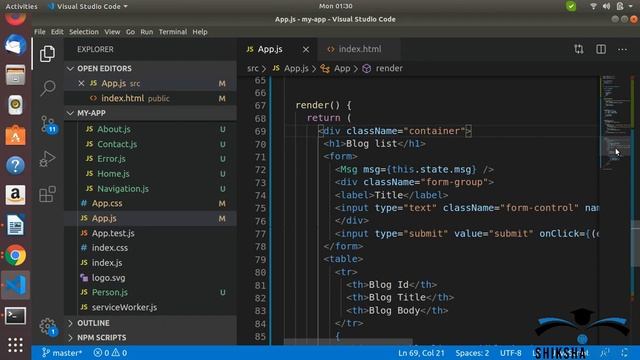Screen dimensions: 640x360
Task: Open Source Control view with 11 badge
Action: point(48,124)
